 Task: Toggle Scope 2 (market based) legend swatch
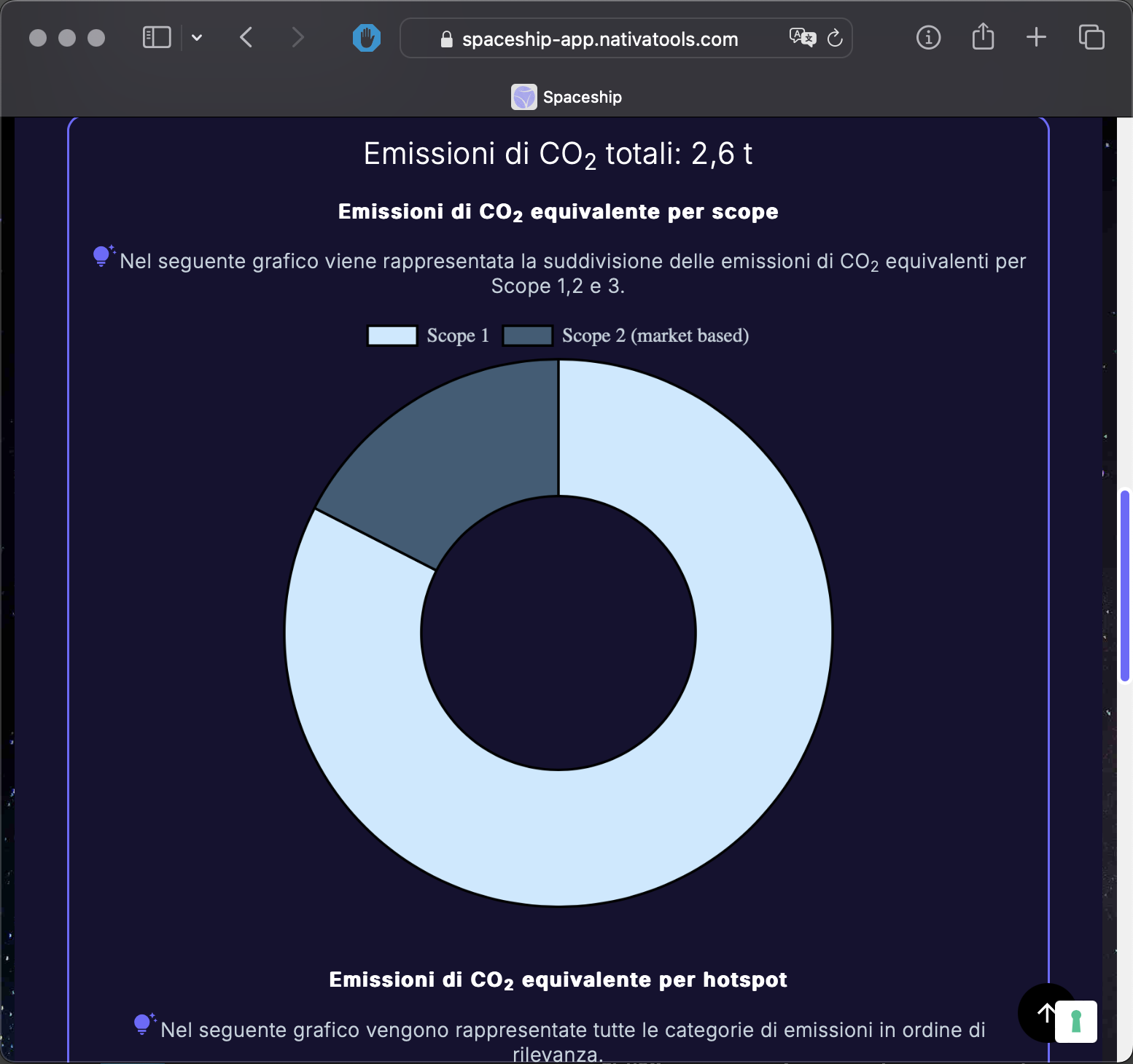coord(528,335)
